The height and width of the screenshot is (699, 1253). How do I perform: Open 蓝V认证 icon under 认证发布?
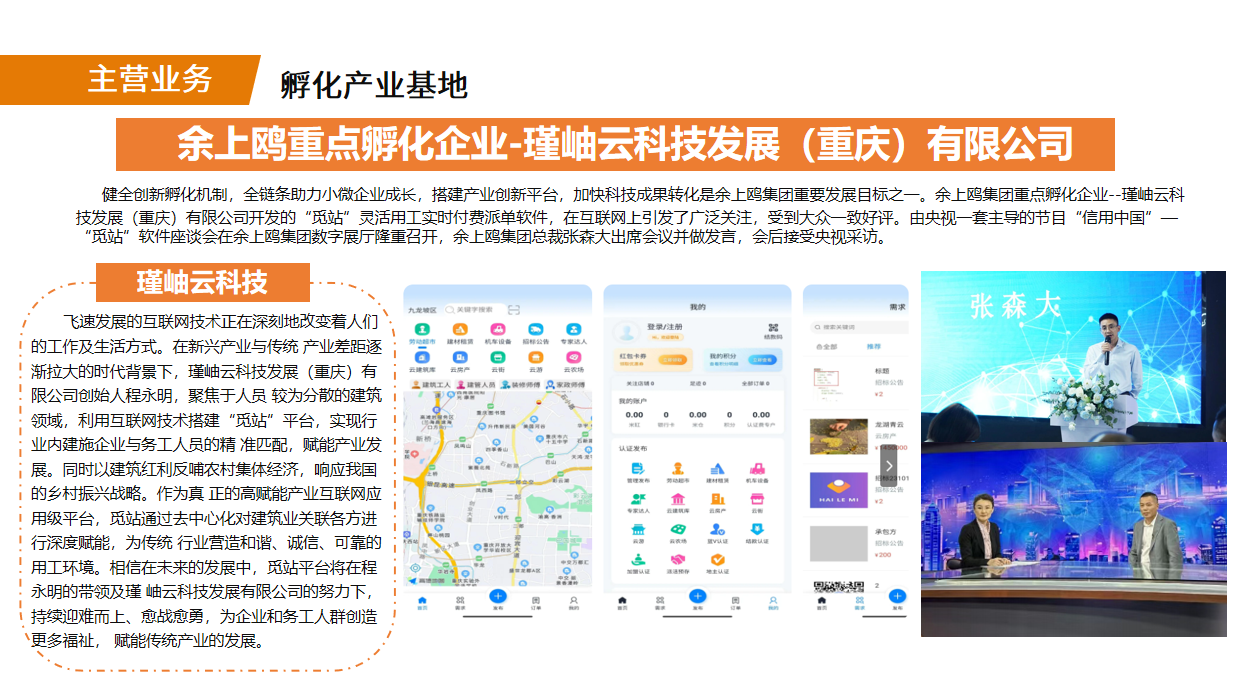click(x=717, y=529)
